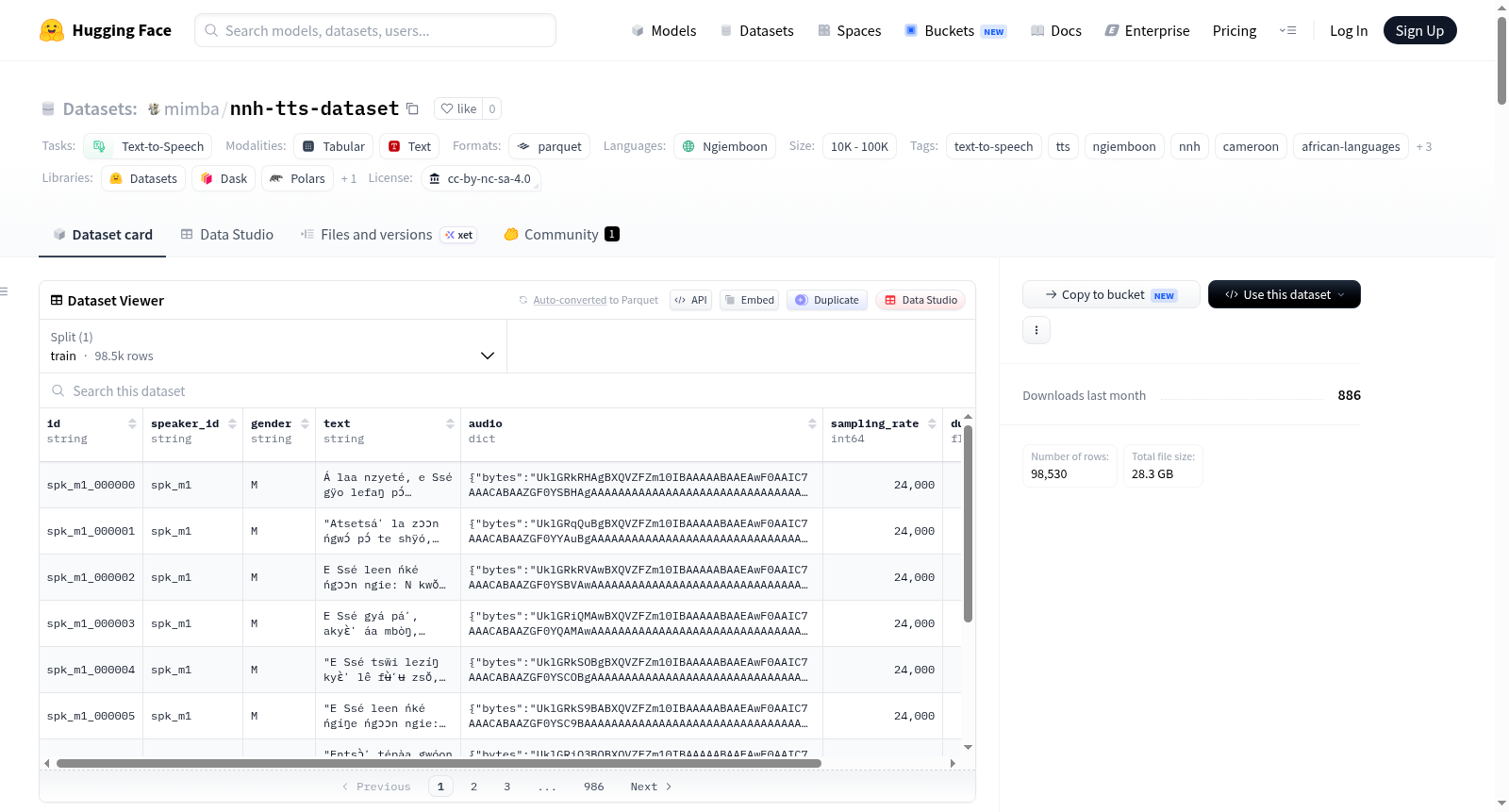The image size is (1509, 812).
Task: Select the Polars library tag
Action: [x=297, y=178]
